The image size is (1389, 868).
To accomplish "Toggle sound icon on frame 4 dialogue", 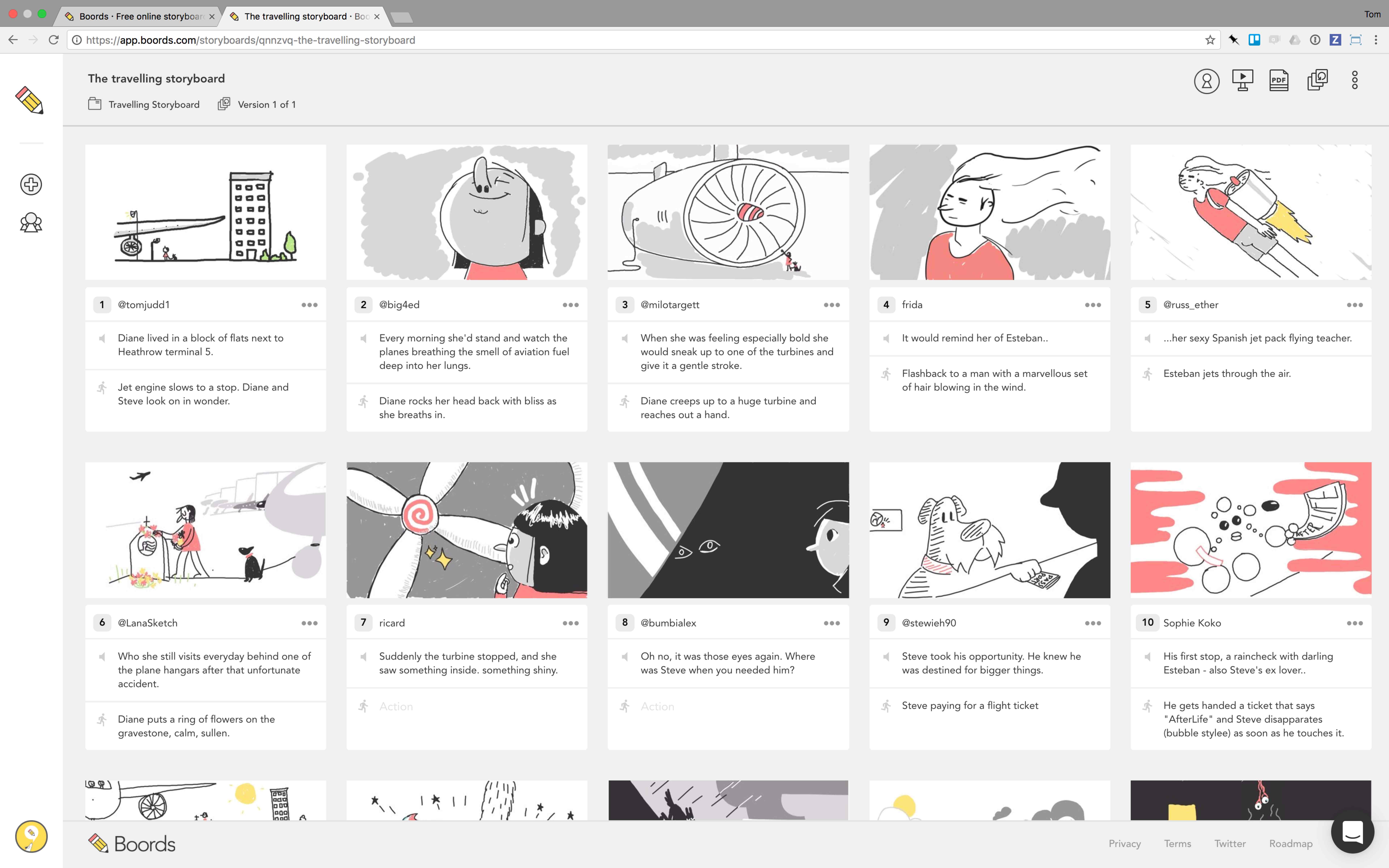I will [x=886, y=339].
